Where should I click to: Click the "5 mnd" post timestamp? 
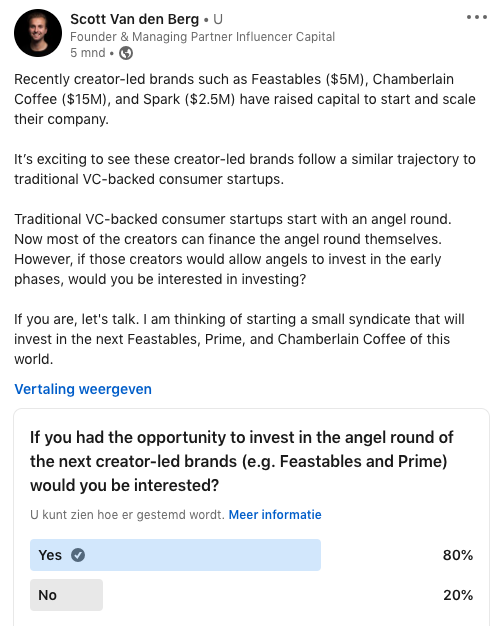(x=88, y=53)
